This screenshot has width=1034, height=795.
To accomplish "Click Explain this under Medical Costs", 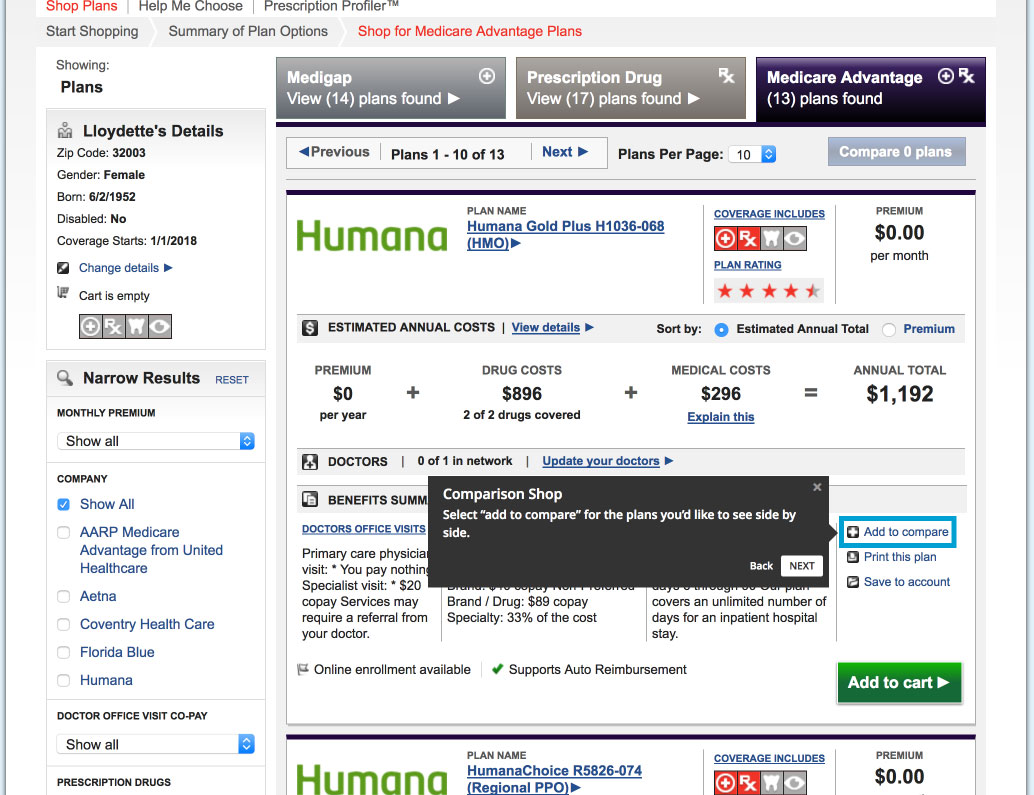I will coord(720,417).
